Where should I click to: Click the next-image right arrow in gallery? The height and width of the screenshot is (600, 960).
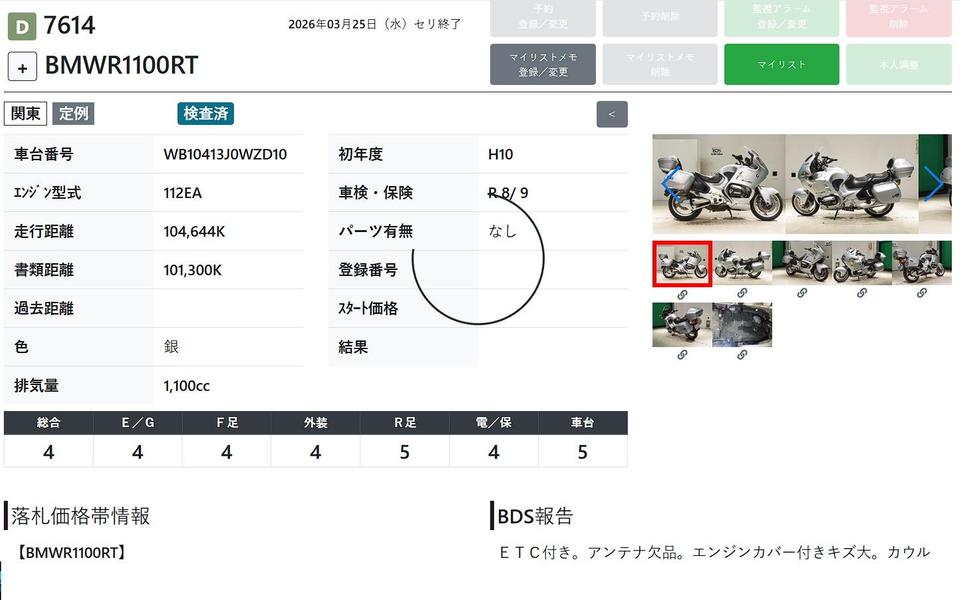[934, 184]
